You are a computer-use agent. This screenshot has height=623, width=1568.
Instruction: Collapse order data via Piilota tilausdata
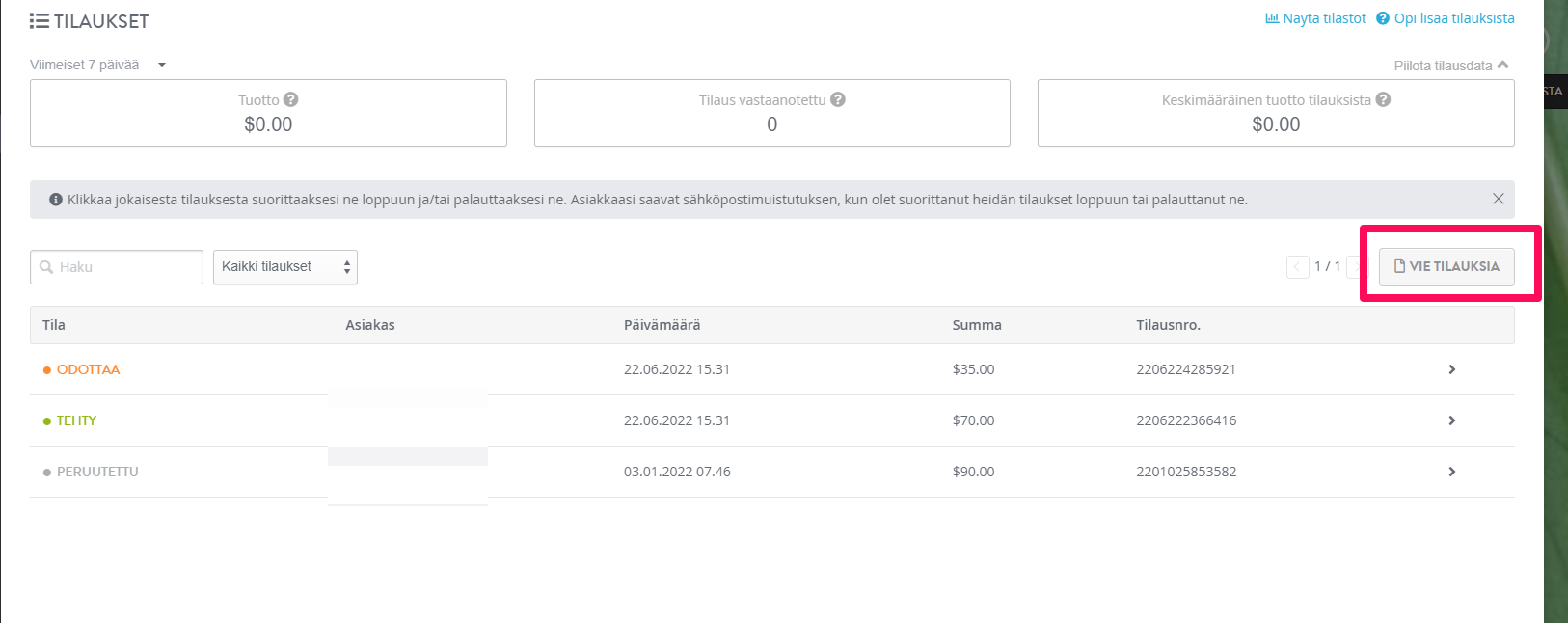[x=1451, y=66]
